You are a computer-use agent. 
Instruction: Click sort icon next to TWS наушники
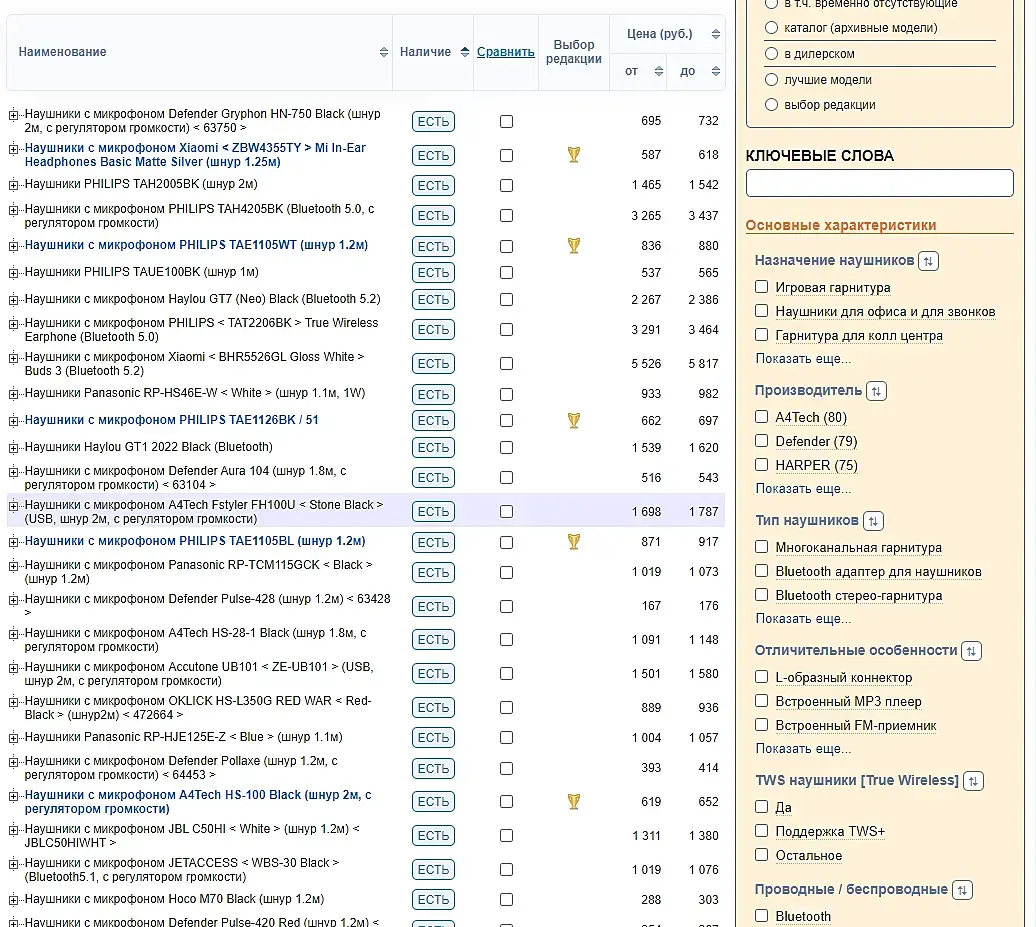(973, 781)
